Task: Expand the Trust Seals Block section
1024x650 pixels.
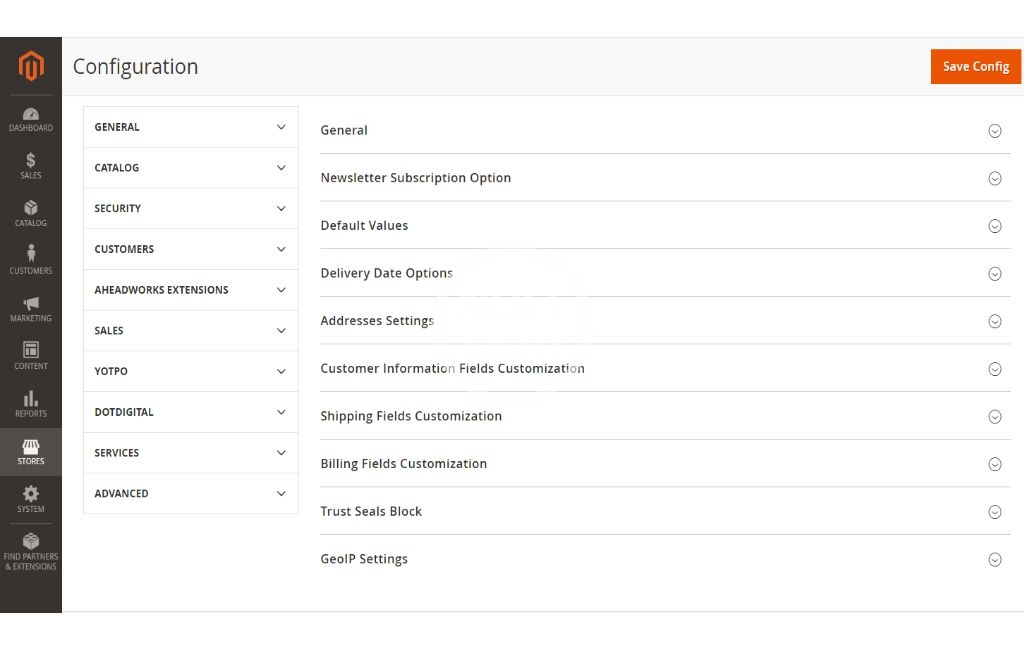Action: click(994, 512)
